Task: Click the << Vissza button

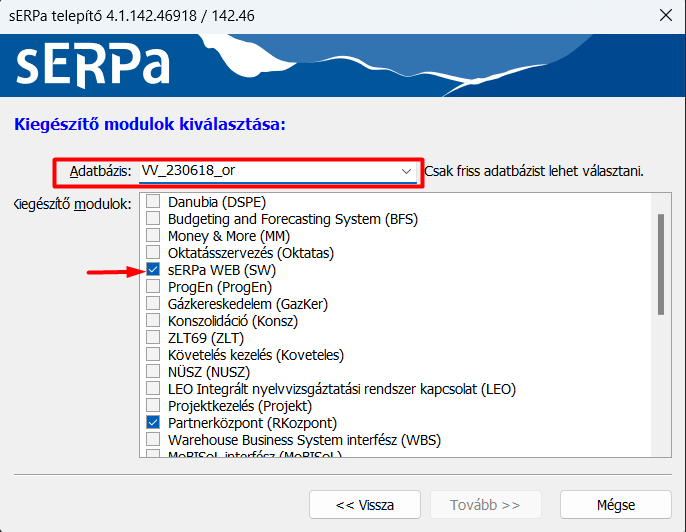Action: tap(365, 505)
